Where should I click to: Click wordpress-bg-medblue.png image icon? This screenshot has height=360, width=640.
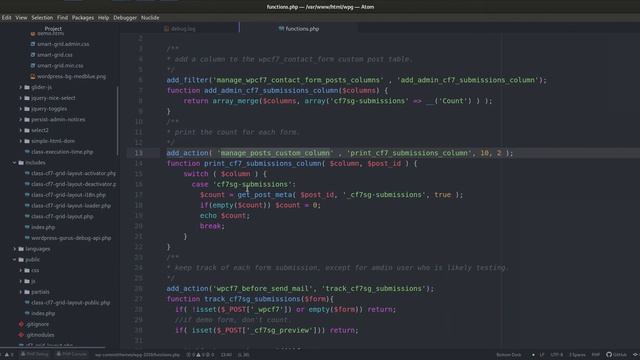click(33, 76)
